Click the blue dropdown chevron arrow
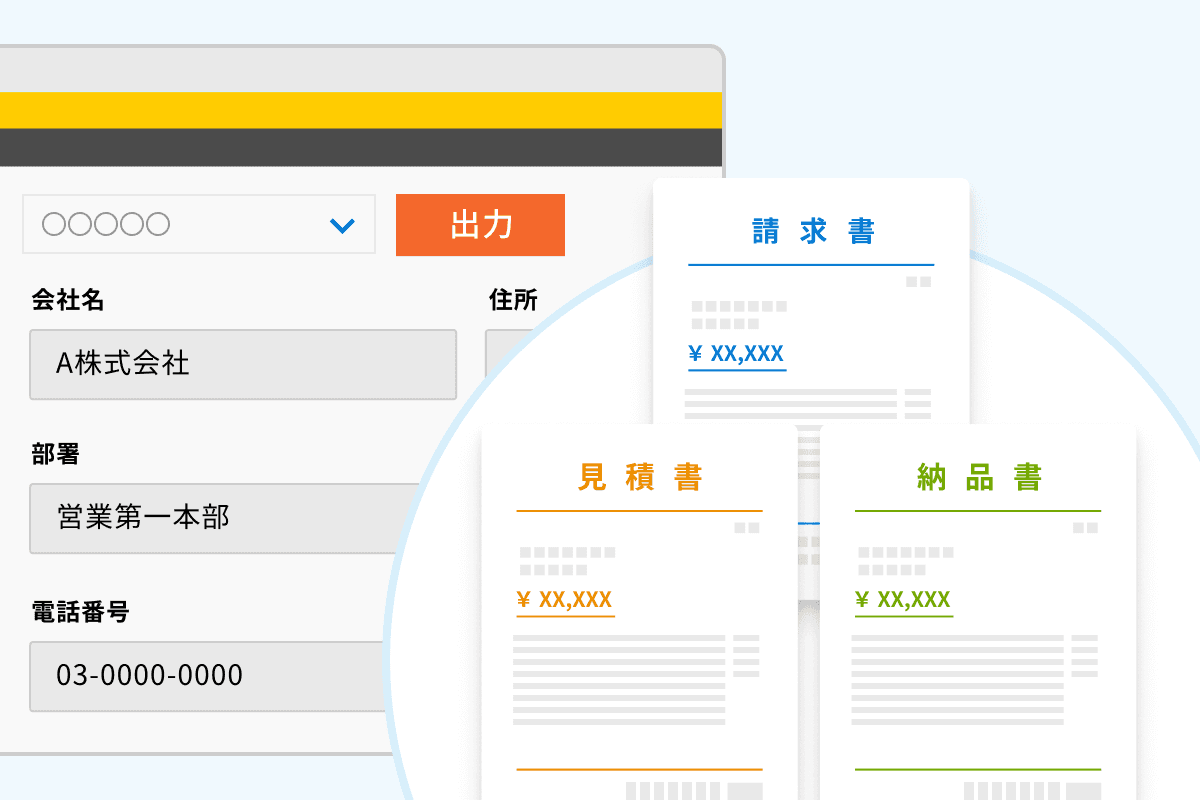This screenshot has height=800, width=1200. coord(342,226)
